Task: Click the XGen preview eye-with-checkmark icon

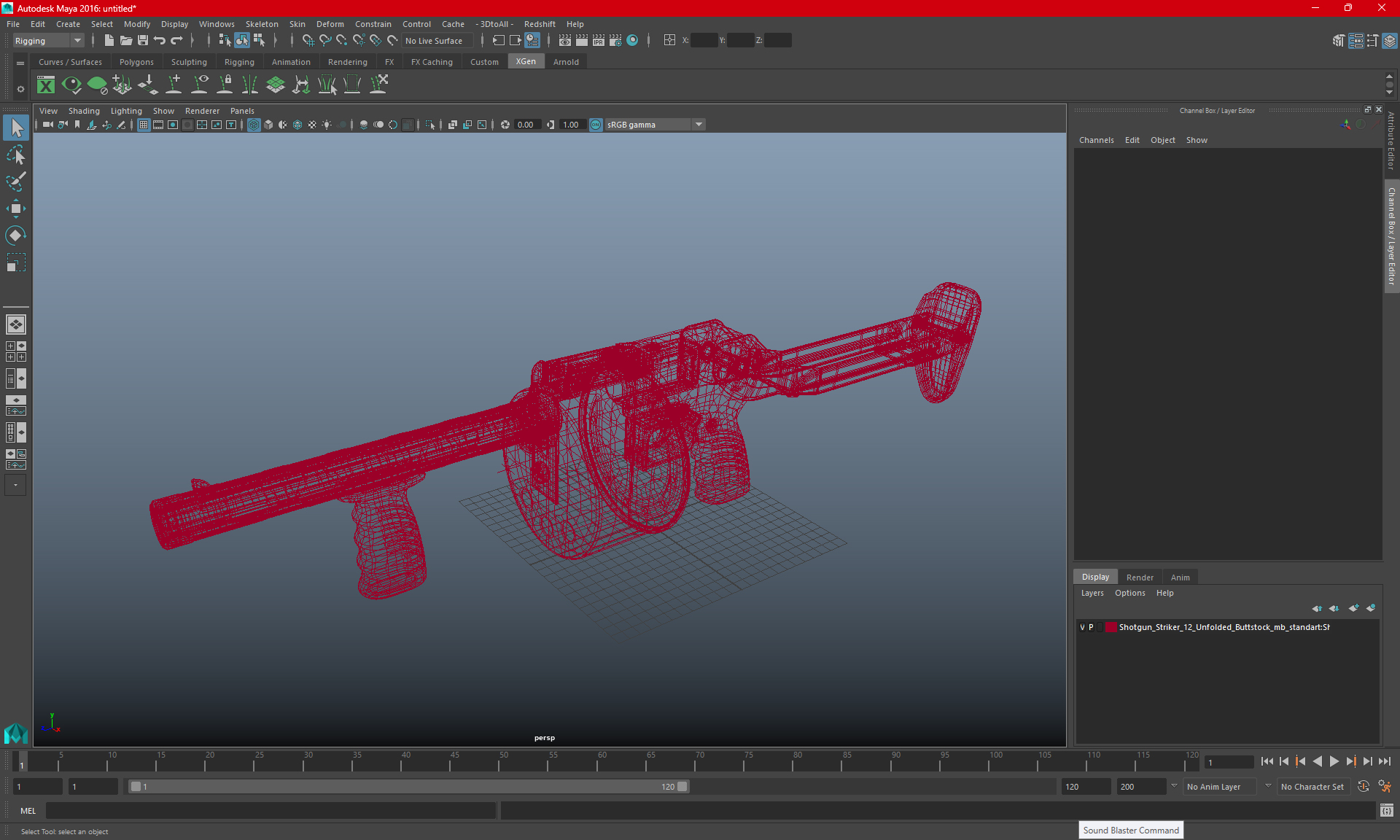Action: pos(71,85)
